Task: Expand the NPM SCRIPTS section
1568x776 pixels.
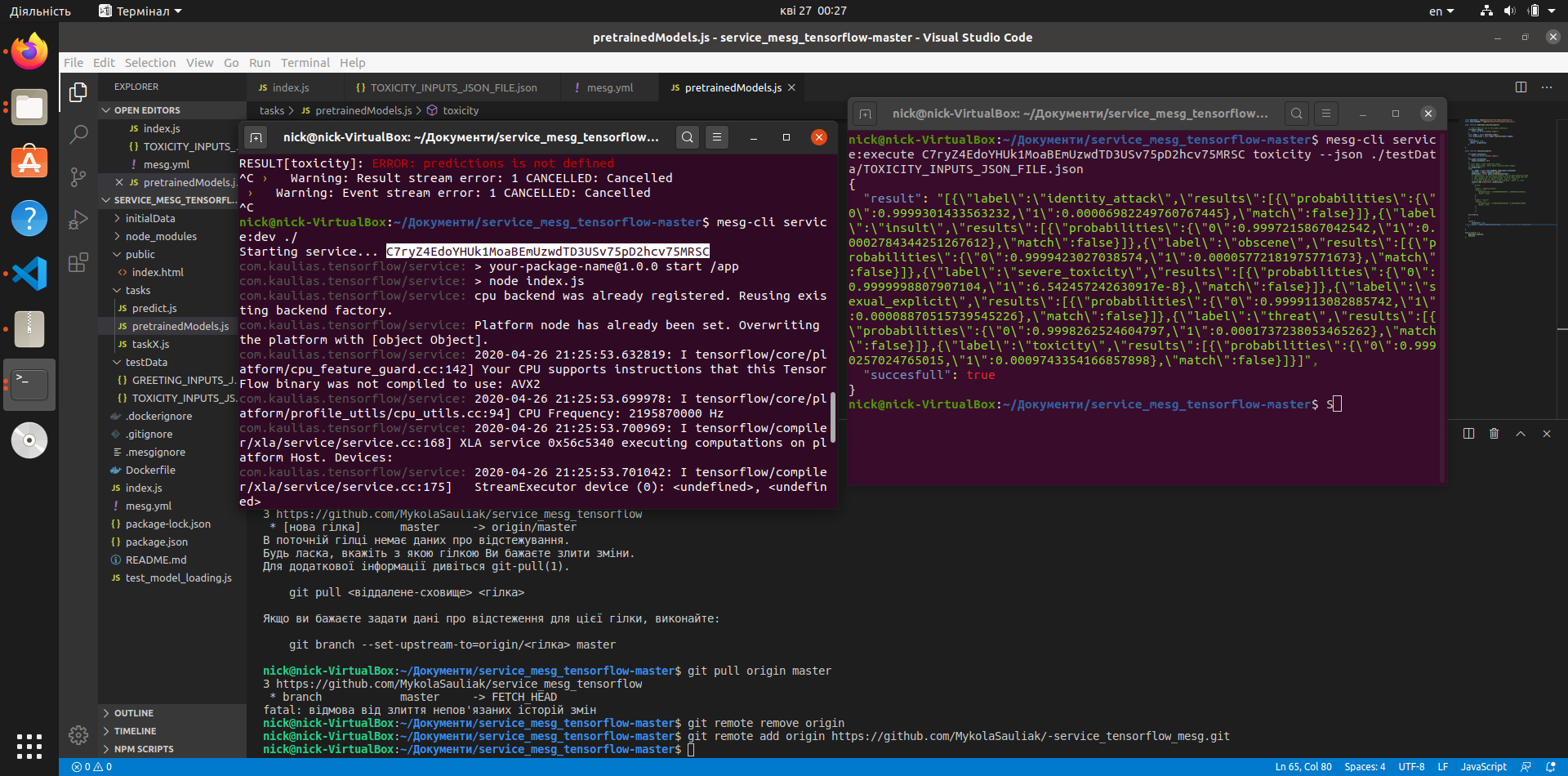Action: click(x=172, y=749)
